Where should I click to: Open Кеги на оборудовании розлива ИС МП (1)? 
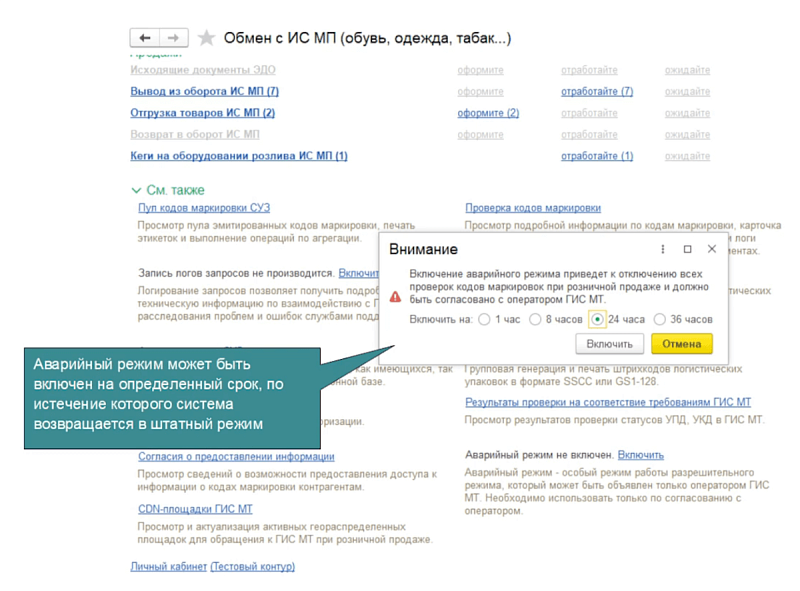pyautogui.click(x=239, y=156)
